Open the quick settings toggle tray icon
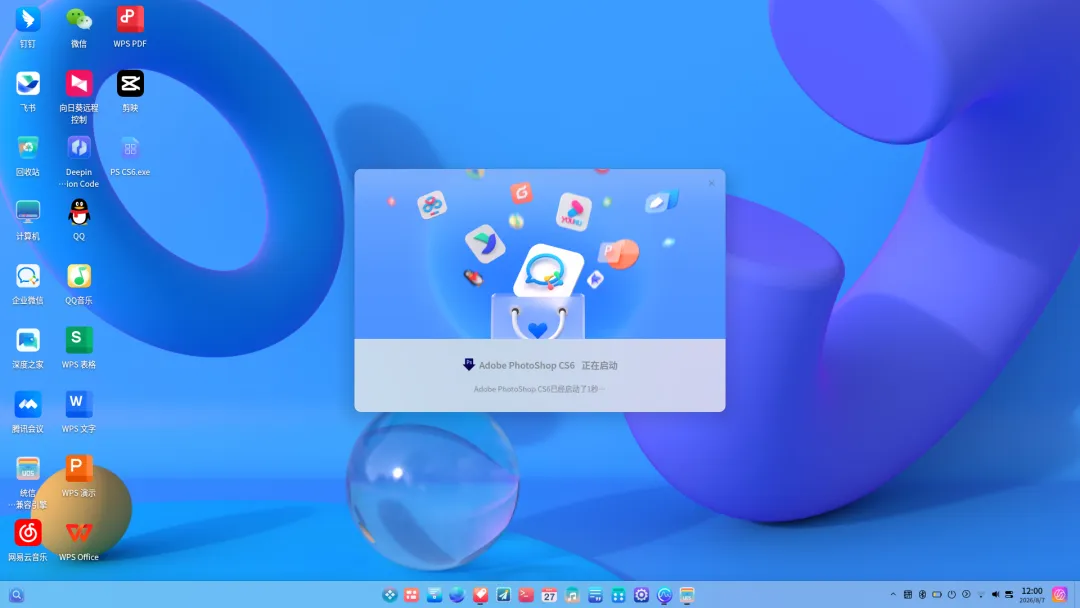 tap(1009, 594)
